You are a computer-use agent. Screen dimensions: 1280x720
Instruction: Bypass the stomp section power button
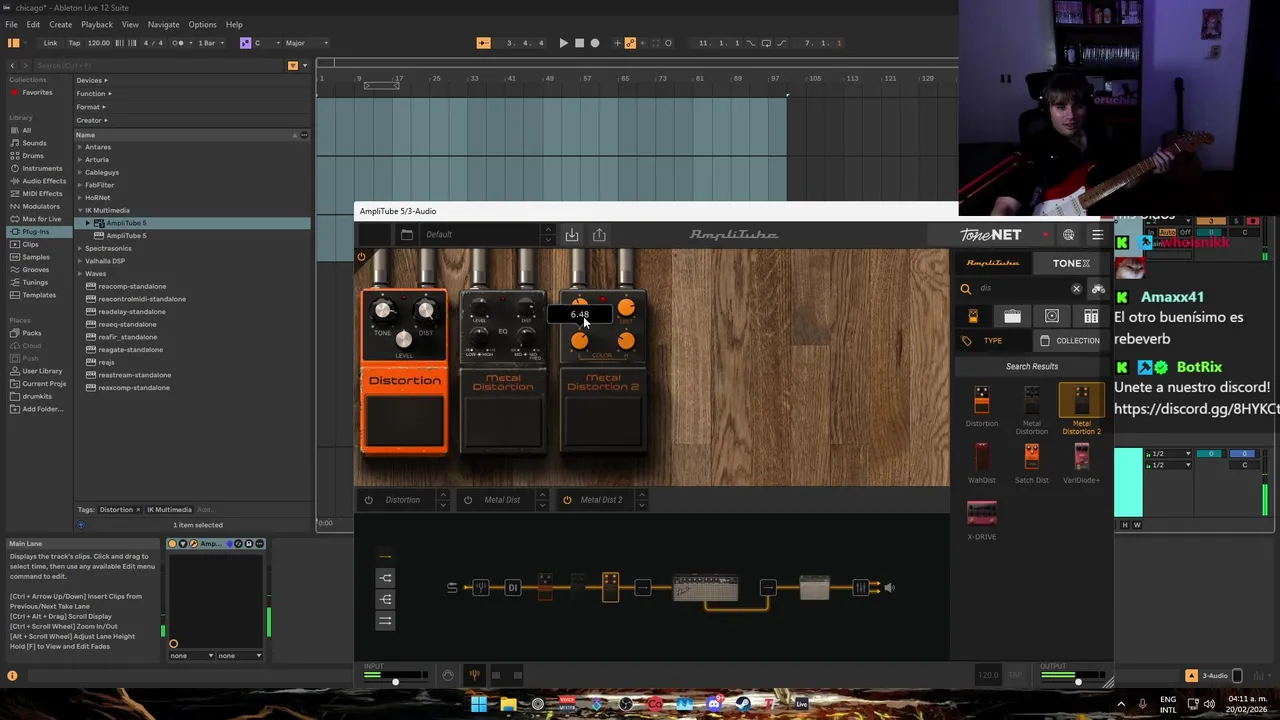[x=361, y=258]
